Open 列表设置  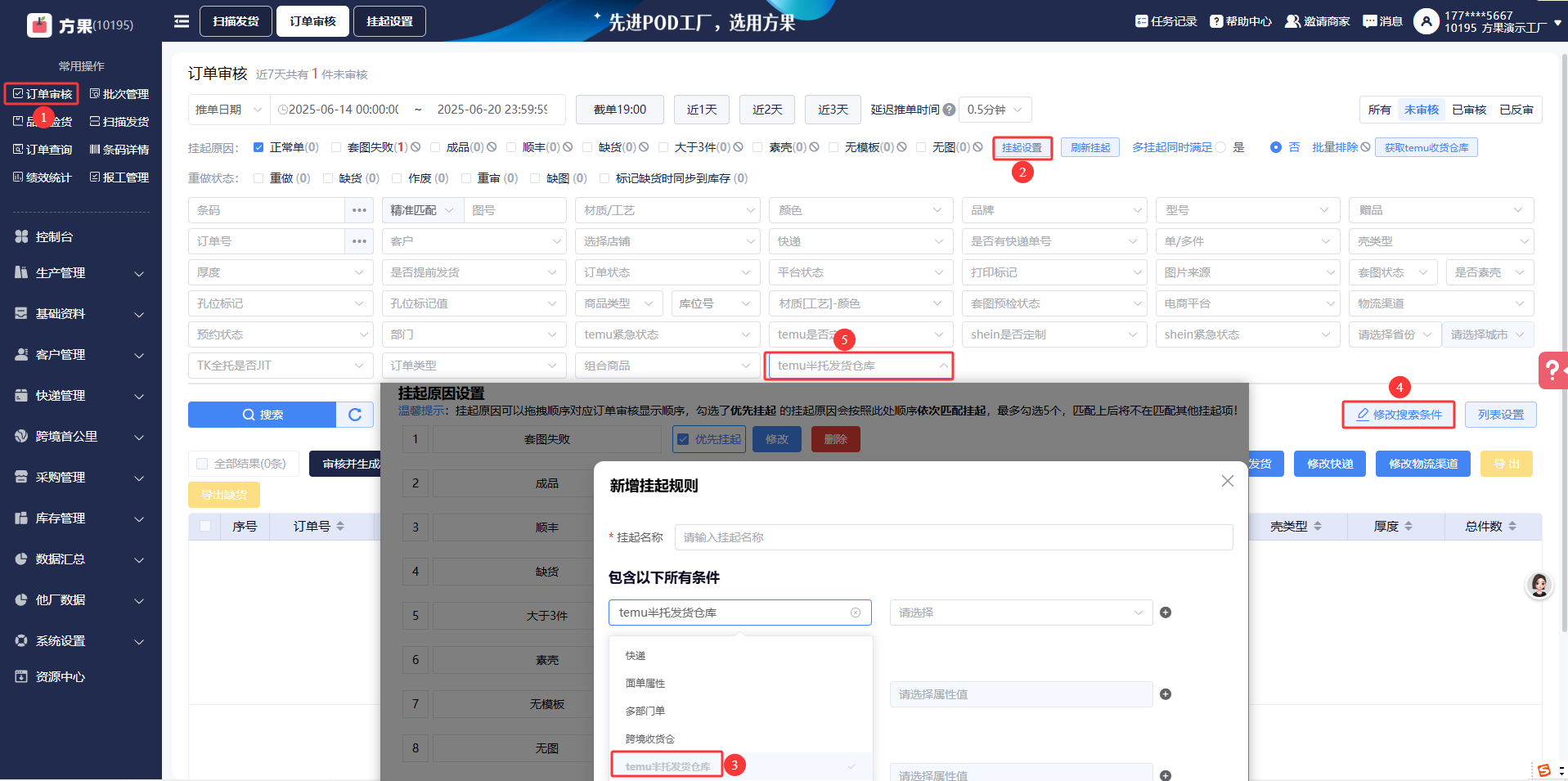[1501, 415]
